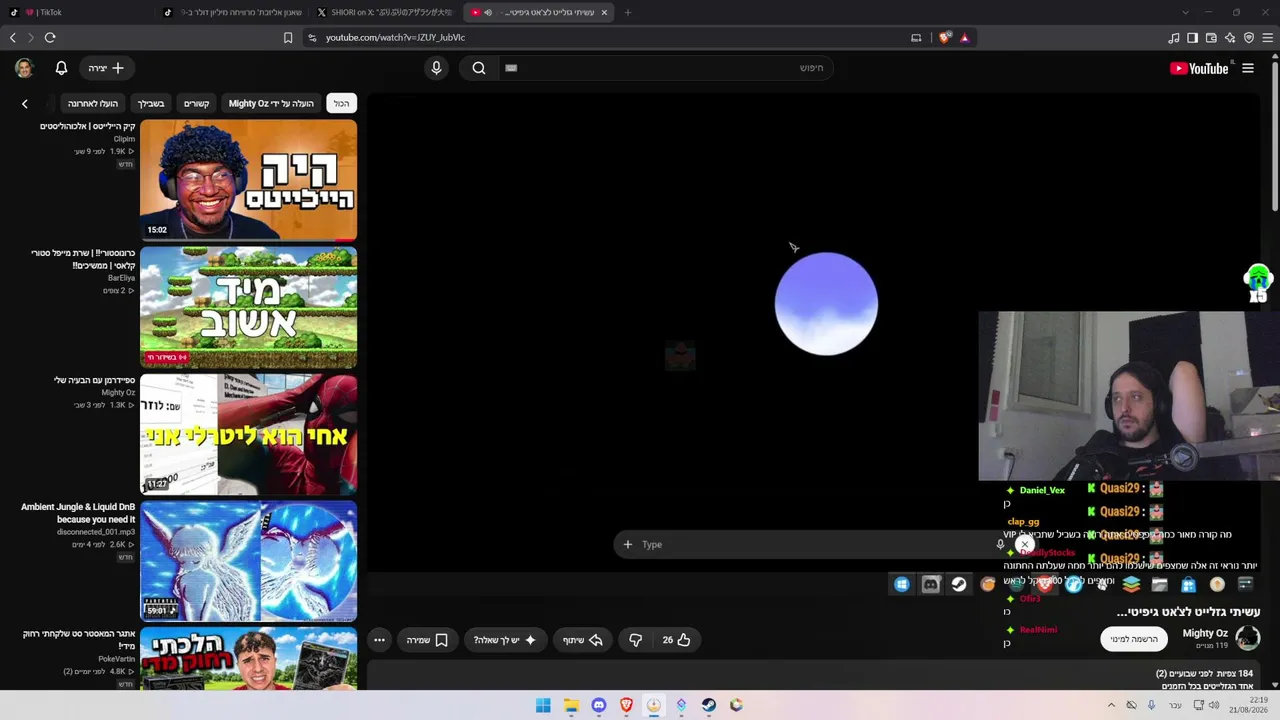Expand more filter chips with the arrow

coord(25,103)
